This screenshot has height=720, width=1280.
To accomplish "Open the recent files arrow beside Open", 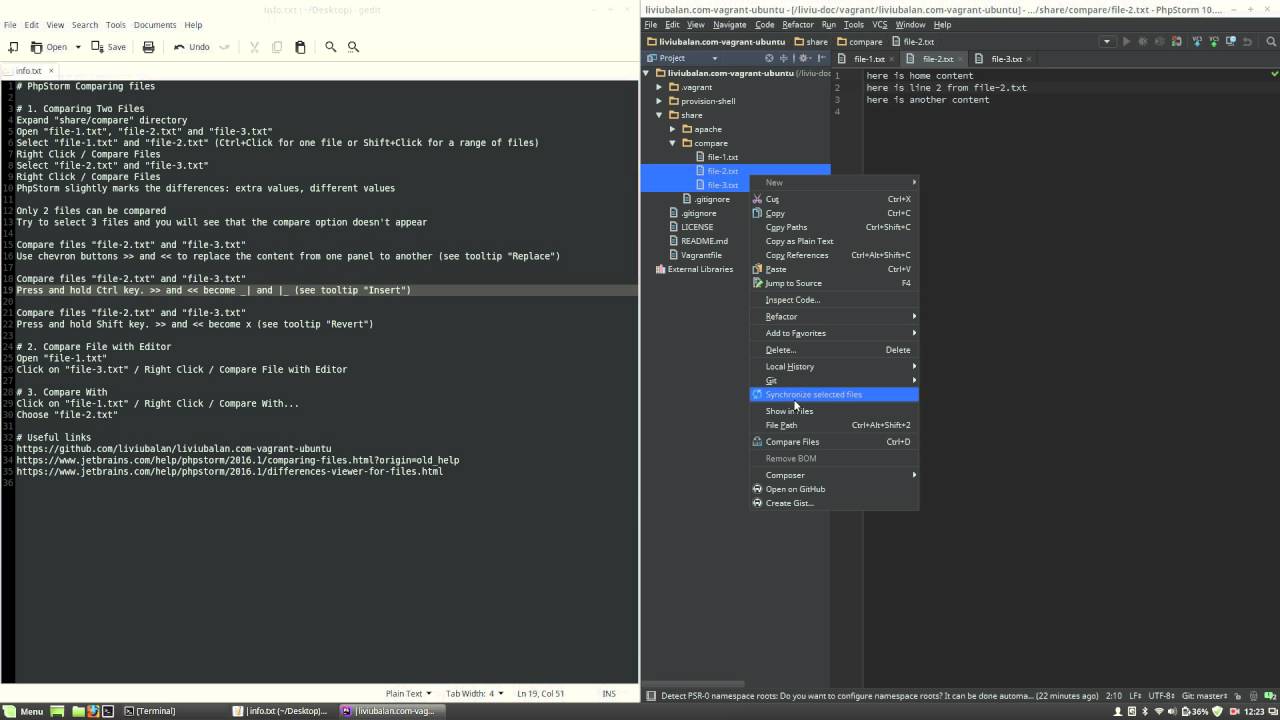I will click(76, 47).
